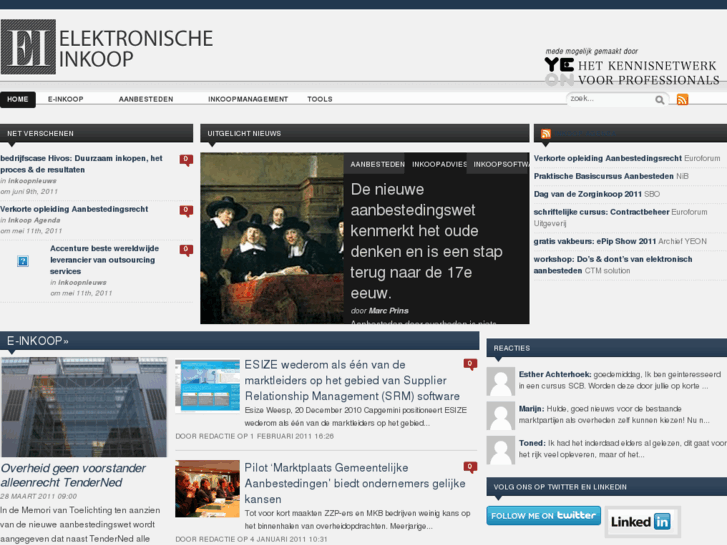
Task: Open Inkoopnieuws category under Hivos article
Action: 32,181
